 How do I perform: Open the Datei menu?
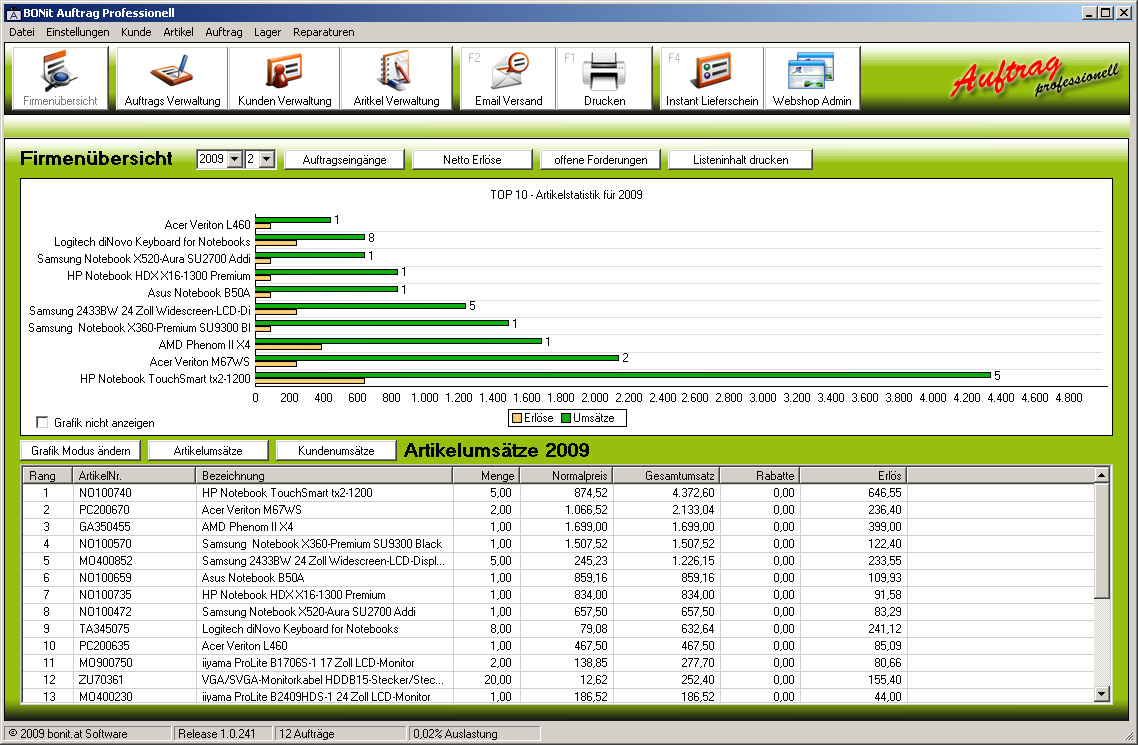[x=22, y=32]
